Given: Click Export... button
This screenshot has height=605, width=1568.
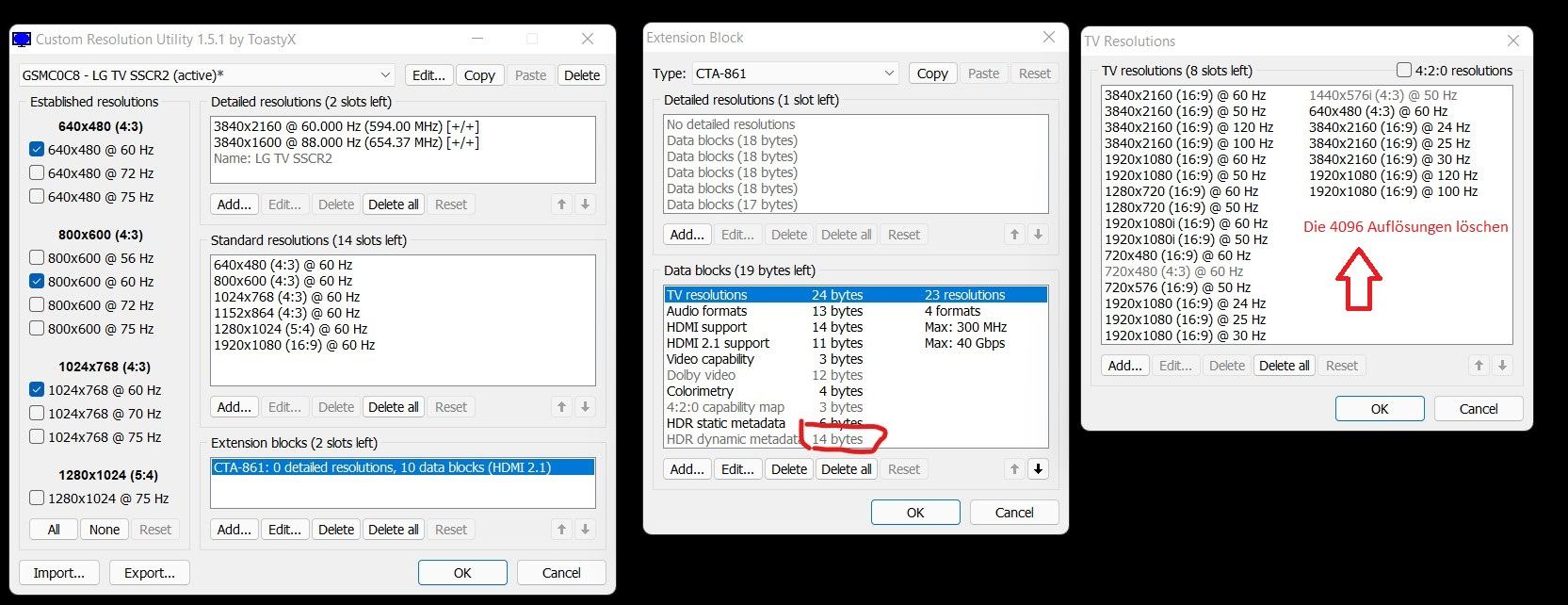Looking at the screenshot, I should pyautogui.click(x=150, y=573).
